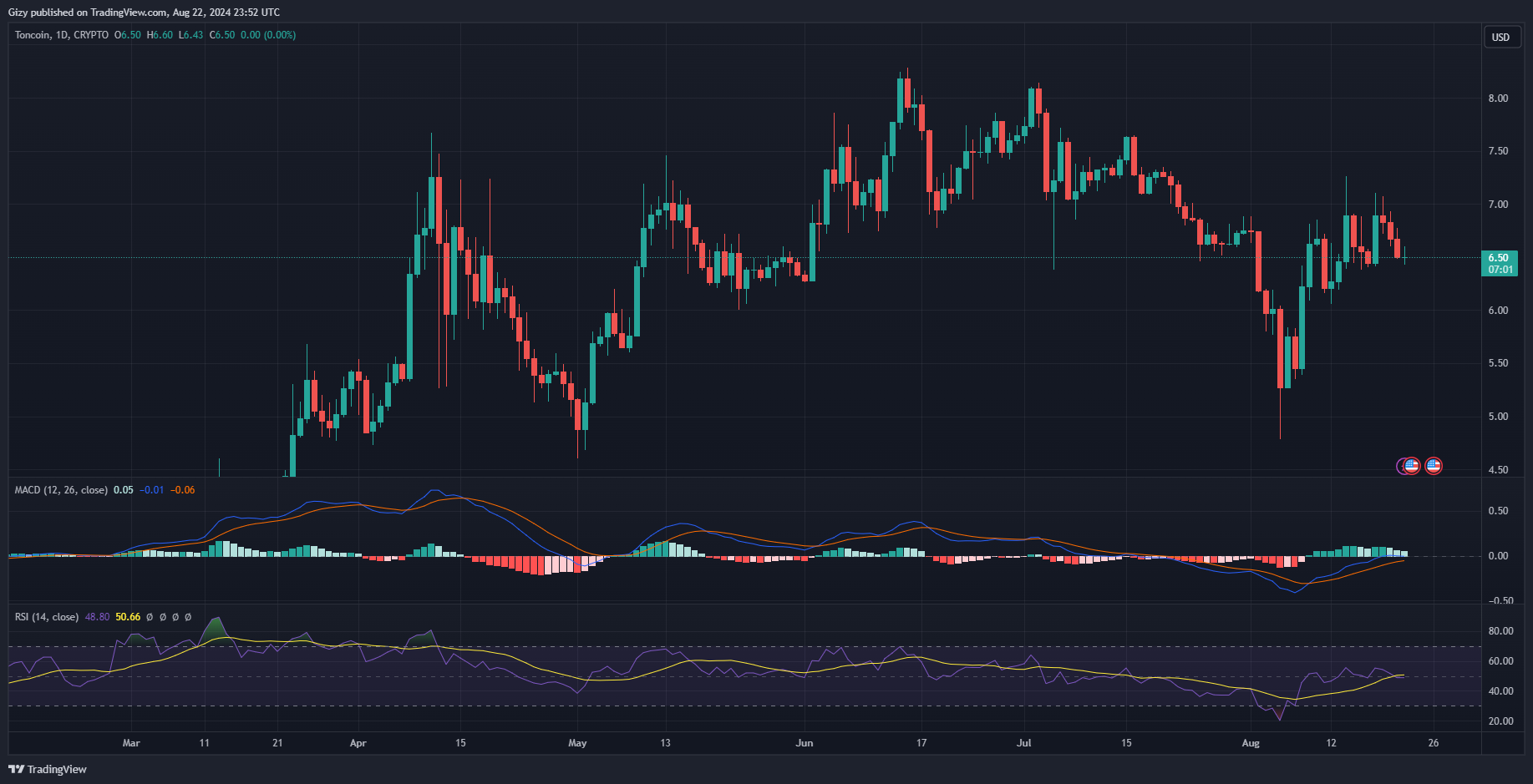The height and width of the screenshot is (784, 1533).
Task: Click the open value O6.50 in header
Action: 128,35
